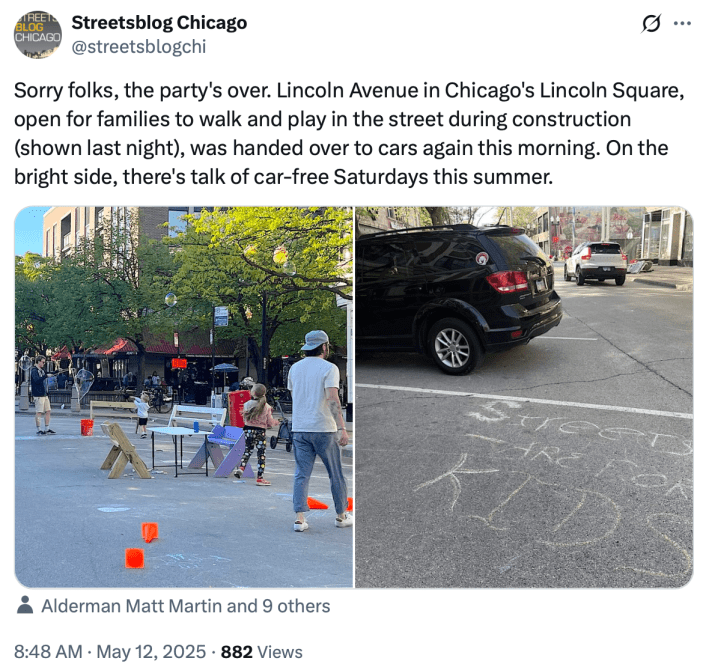Open tagged list Alderman Matt Martin and 9 others
The width and height of the screenshot is (709, 670).
(186, 606)
